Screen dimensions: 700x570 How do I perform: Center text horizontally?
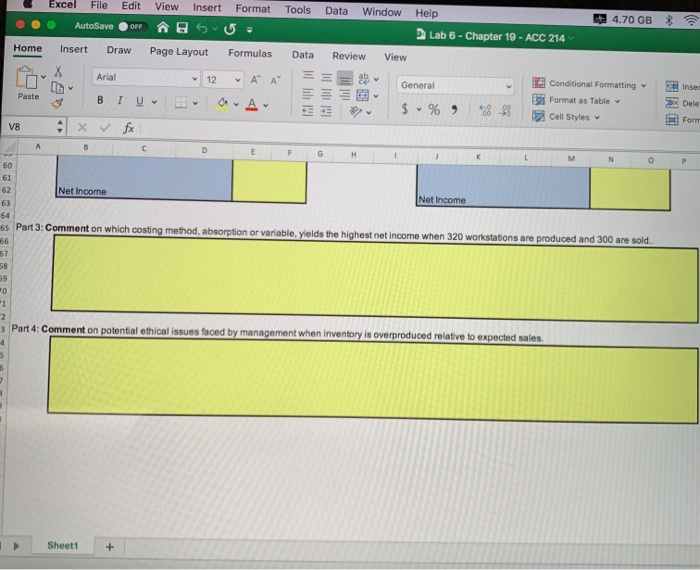326,94
